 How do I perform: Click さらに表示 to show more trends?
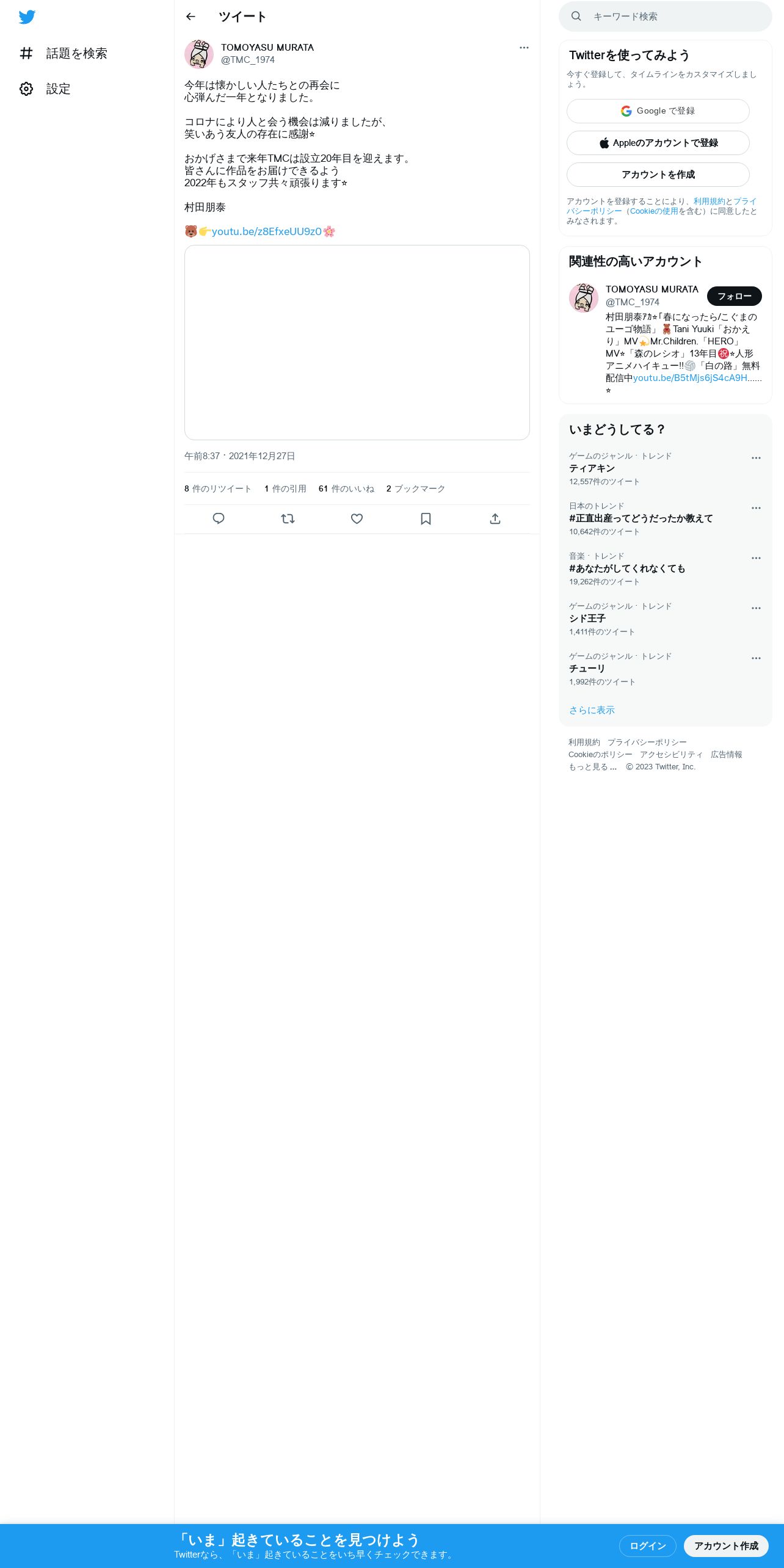(x=592, y=710)
